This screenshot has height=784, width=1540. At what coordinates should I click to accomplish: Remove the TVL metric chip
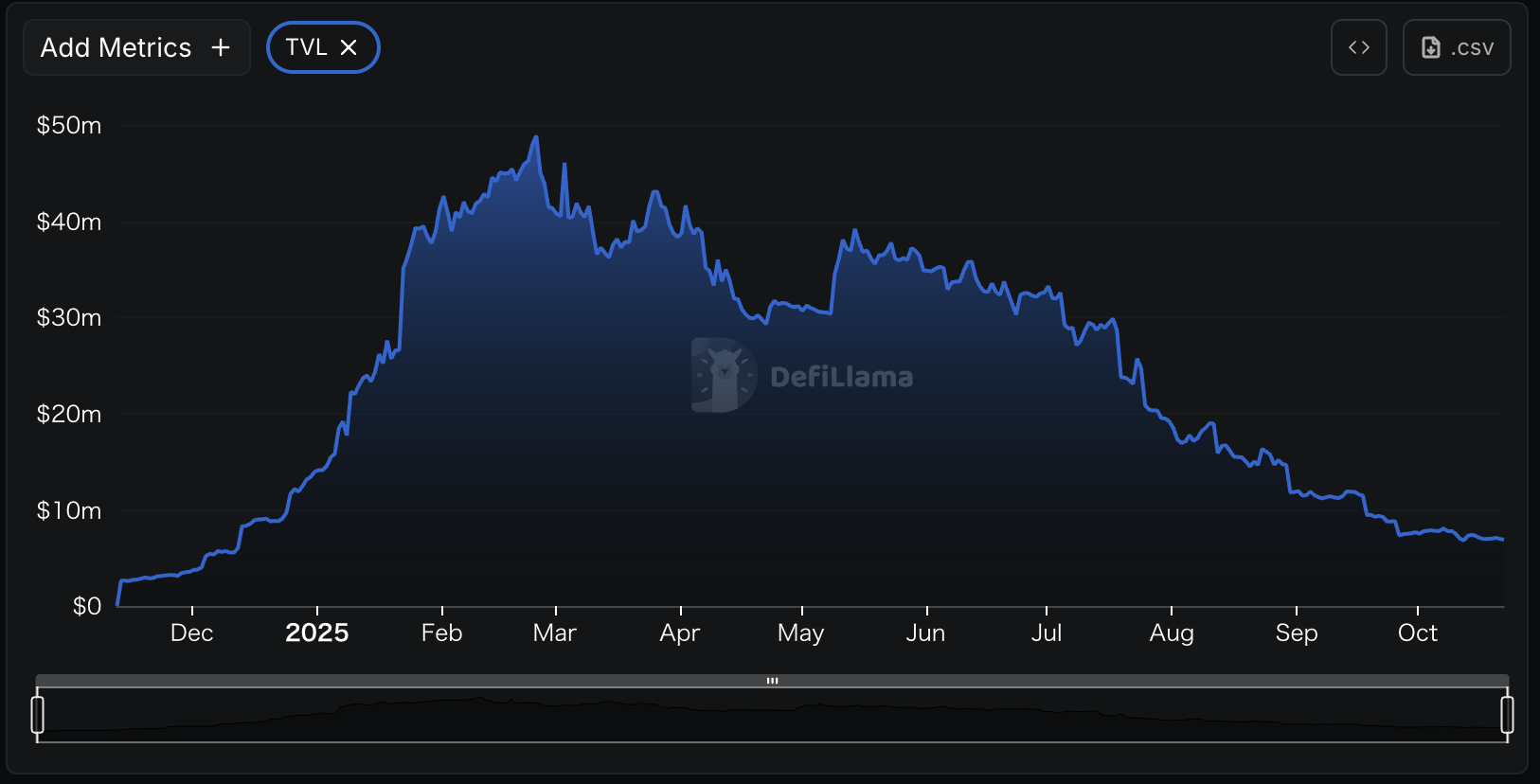349,47
